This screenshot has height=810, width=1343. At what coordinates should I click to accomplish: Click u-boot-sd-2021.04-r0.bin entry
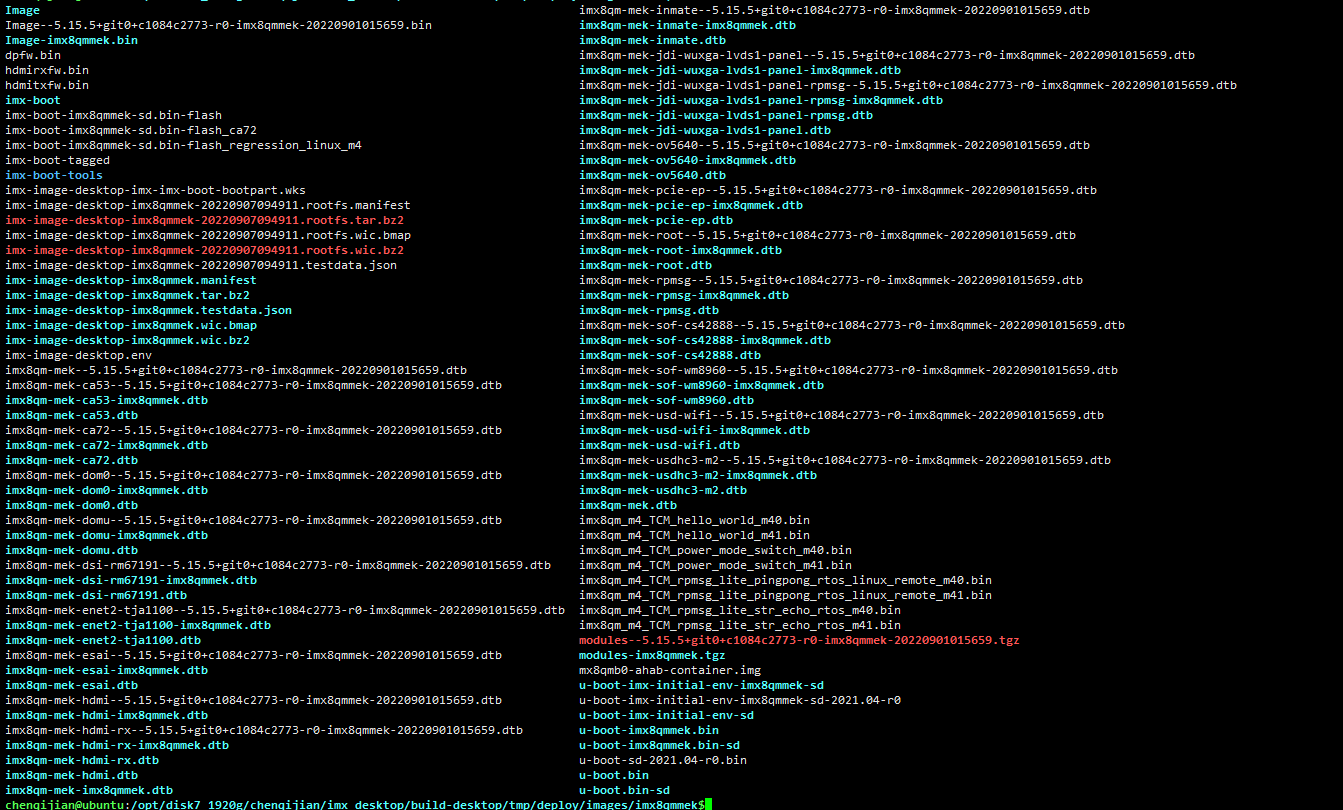(663, 760)
